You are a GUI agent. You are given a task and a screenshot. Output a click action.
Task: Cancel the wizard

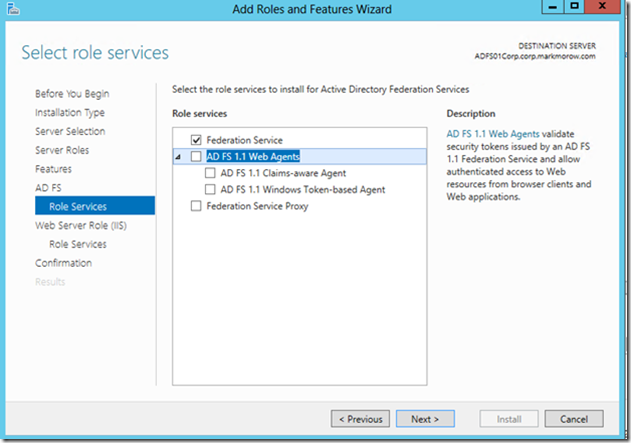[x=574, y=419]
